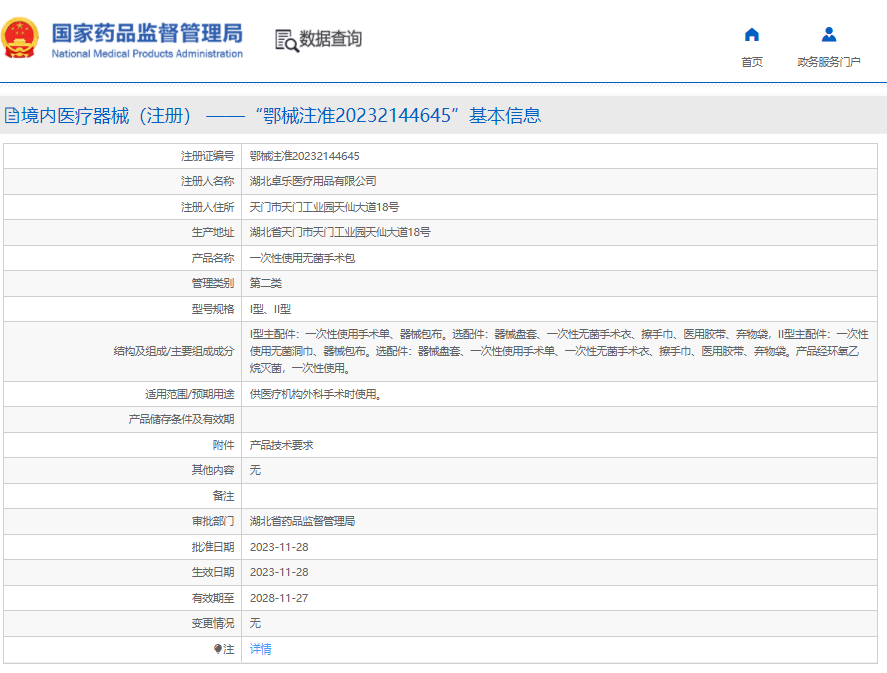Click National Medical Products Administration subtitle

pyautogui.click(x=147, y=54)
